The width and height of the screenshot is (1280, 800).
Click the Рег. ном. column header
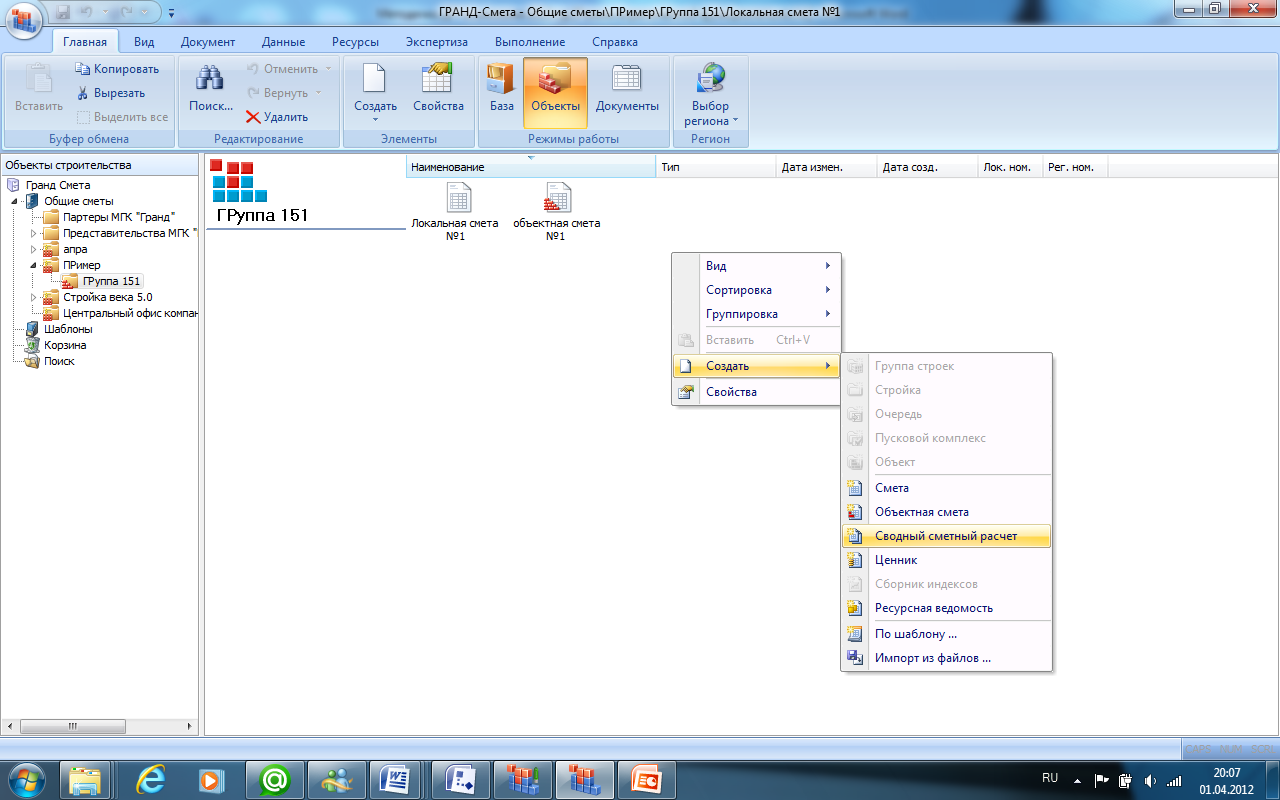[1075, 167]
